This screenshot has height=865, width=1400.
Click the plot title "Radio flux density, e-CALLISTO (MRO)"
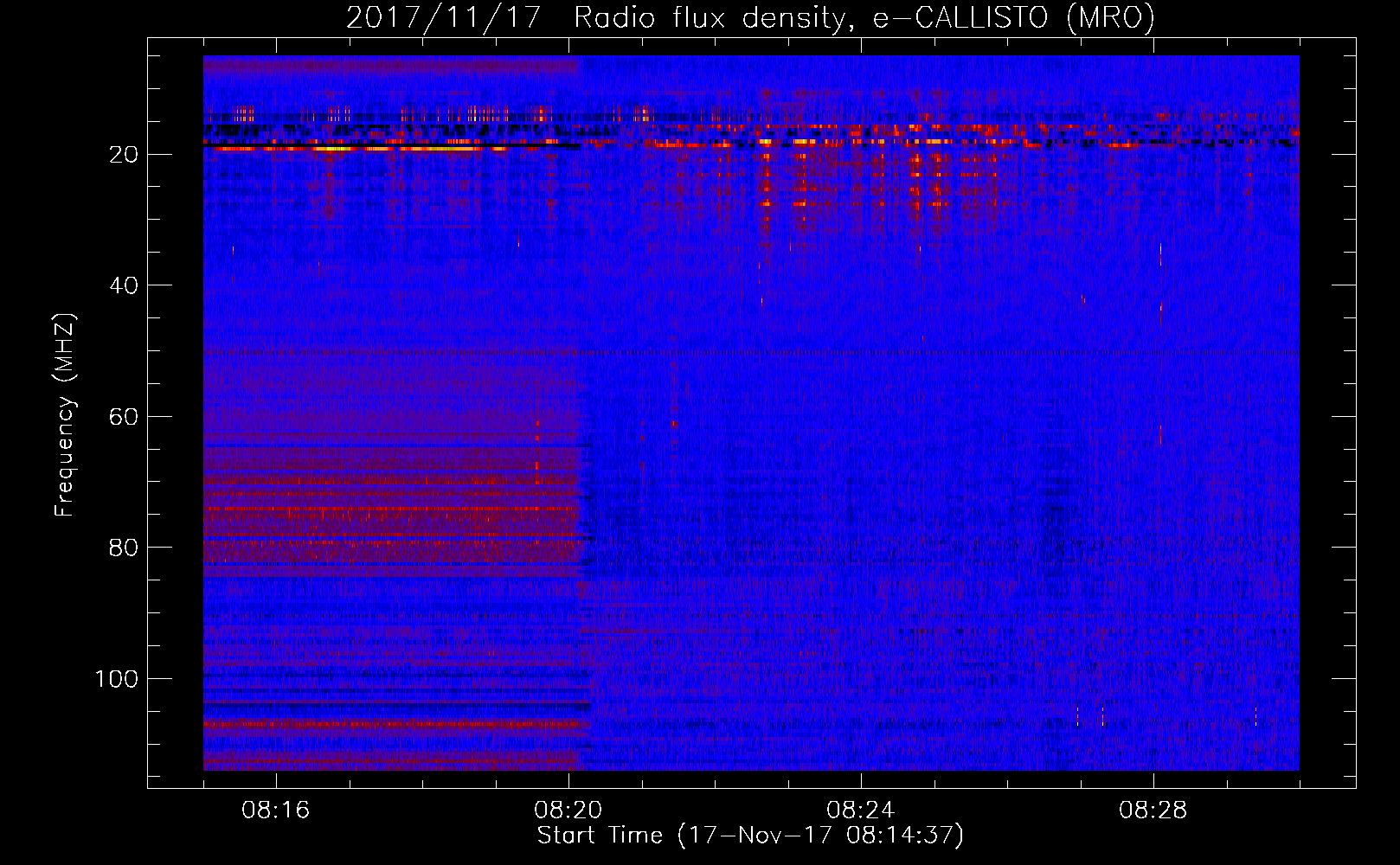point(864,17)
